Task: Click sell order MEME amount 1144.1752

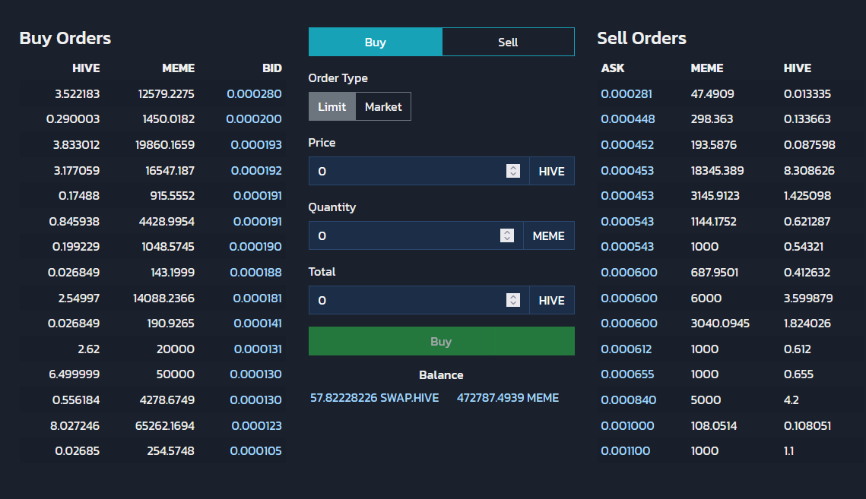Action: click(x=714, y=221)
